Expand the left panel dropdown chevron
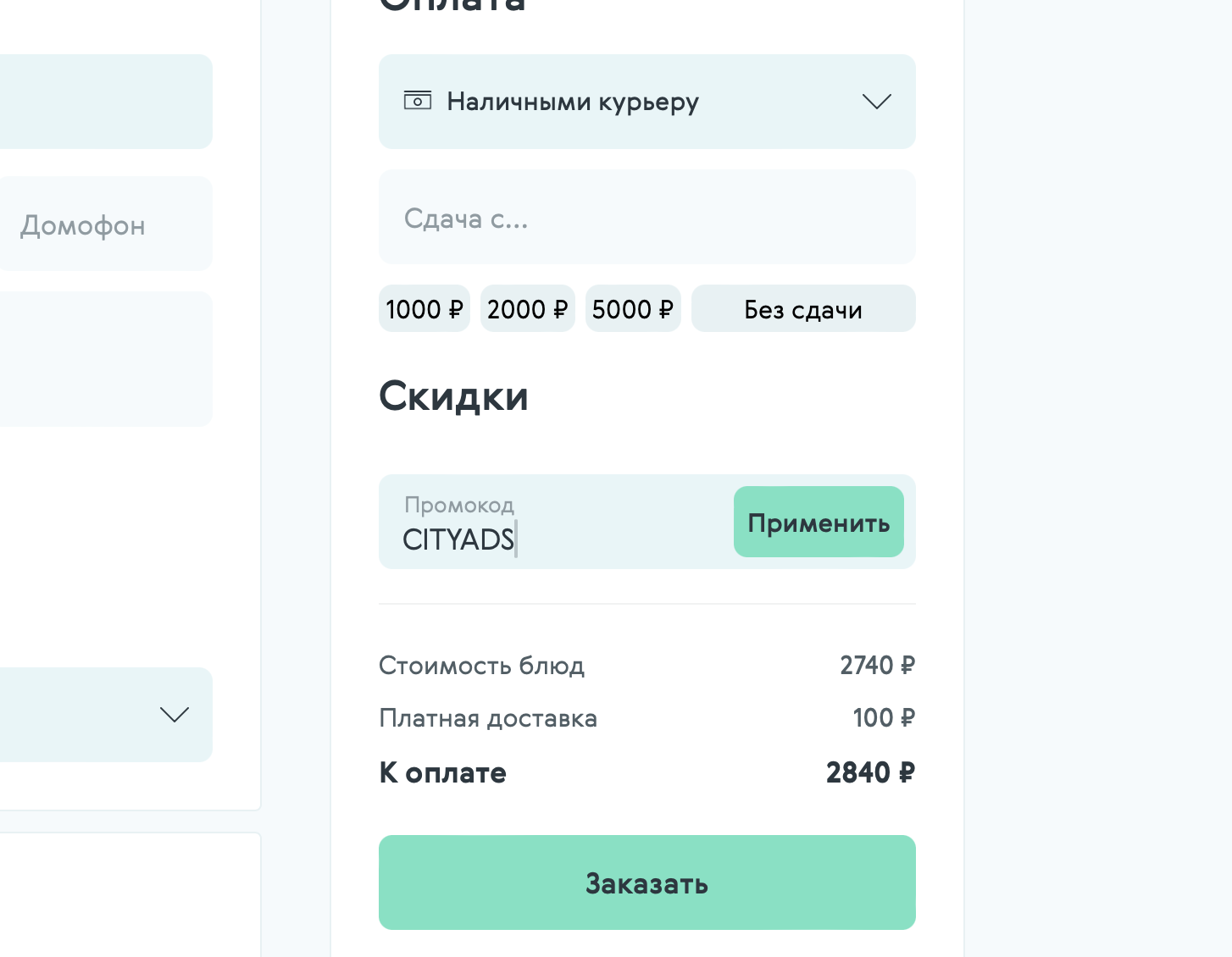 [175, 715]
